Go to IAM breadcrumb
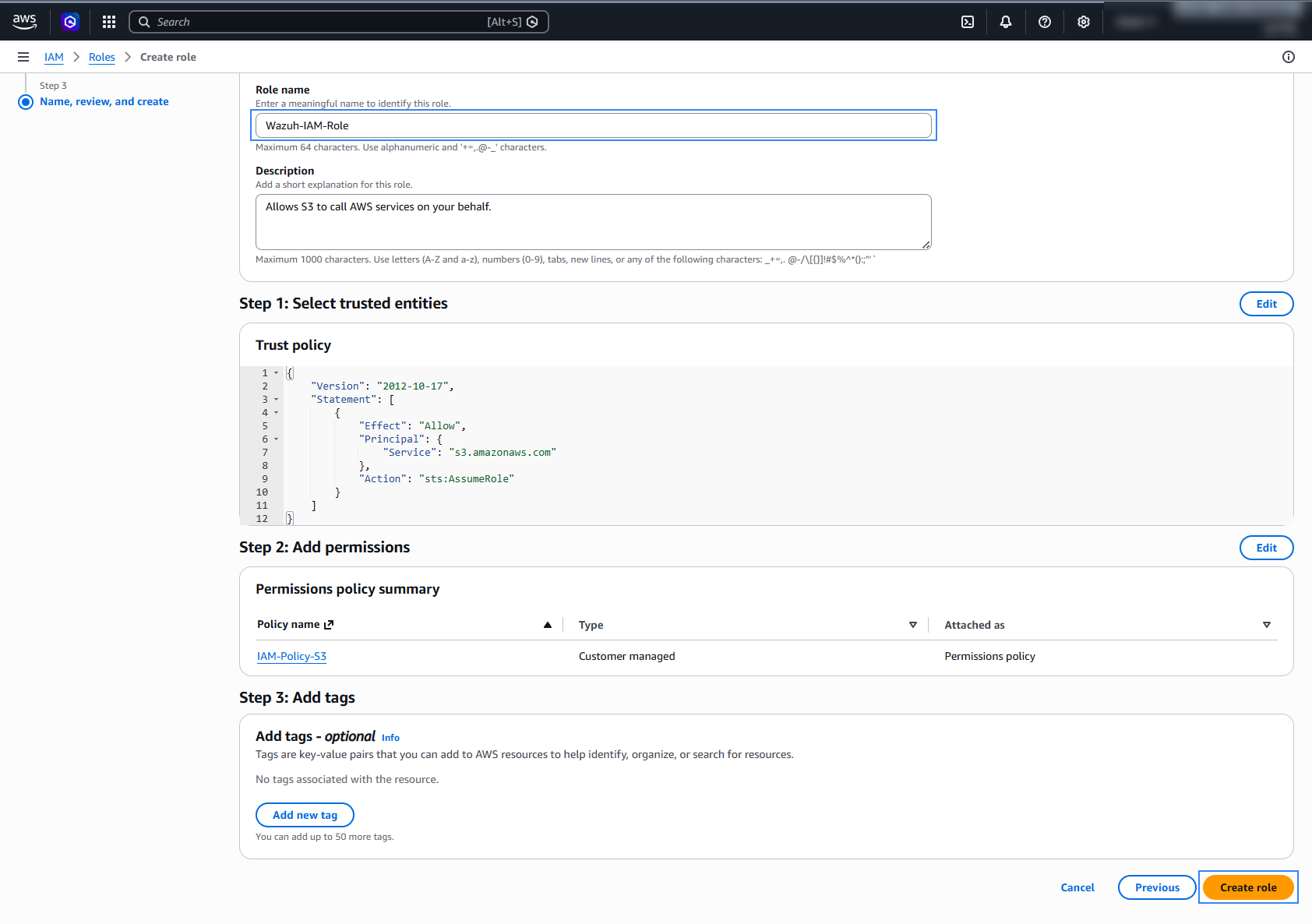The height and width of the screenshot is (924, 1312). 54,57
